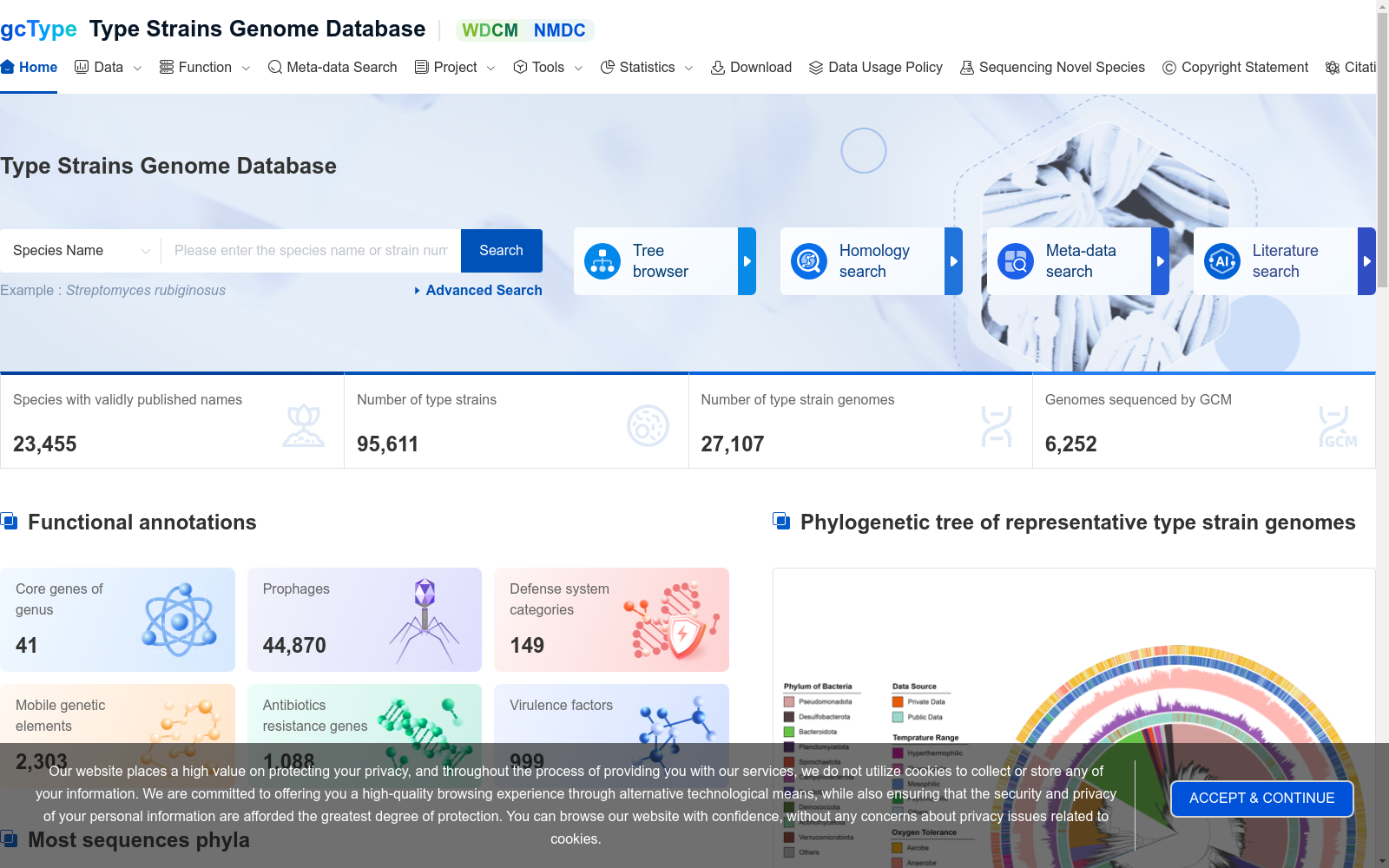Click the Public Data legend color swatch
1389x868 pixels.
tap(898, 717)
